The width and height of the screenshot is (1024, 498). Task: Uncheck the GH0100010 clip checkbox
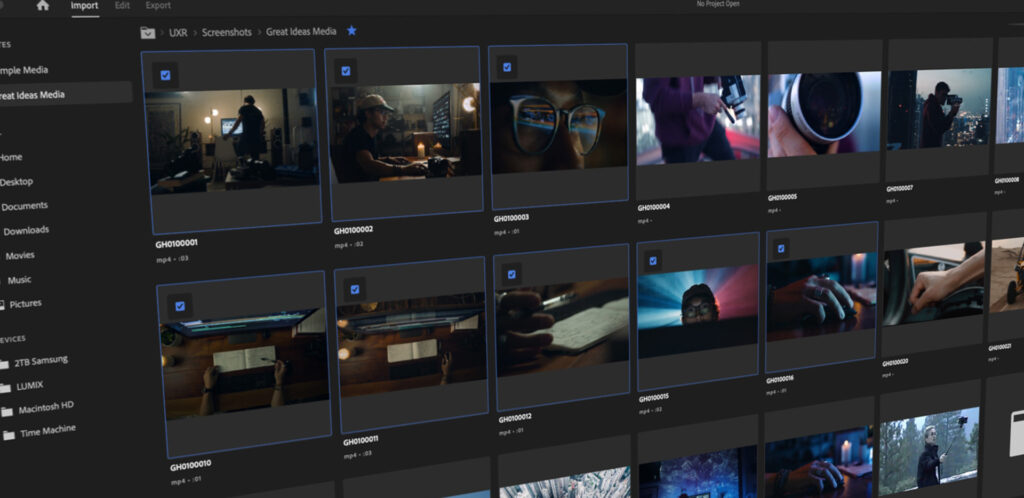tap(180, 306)
